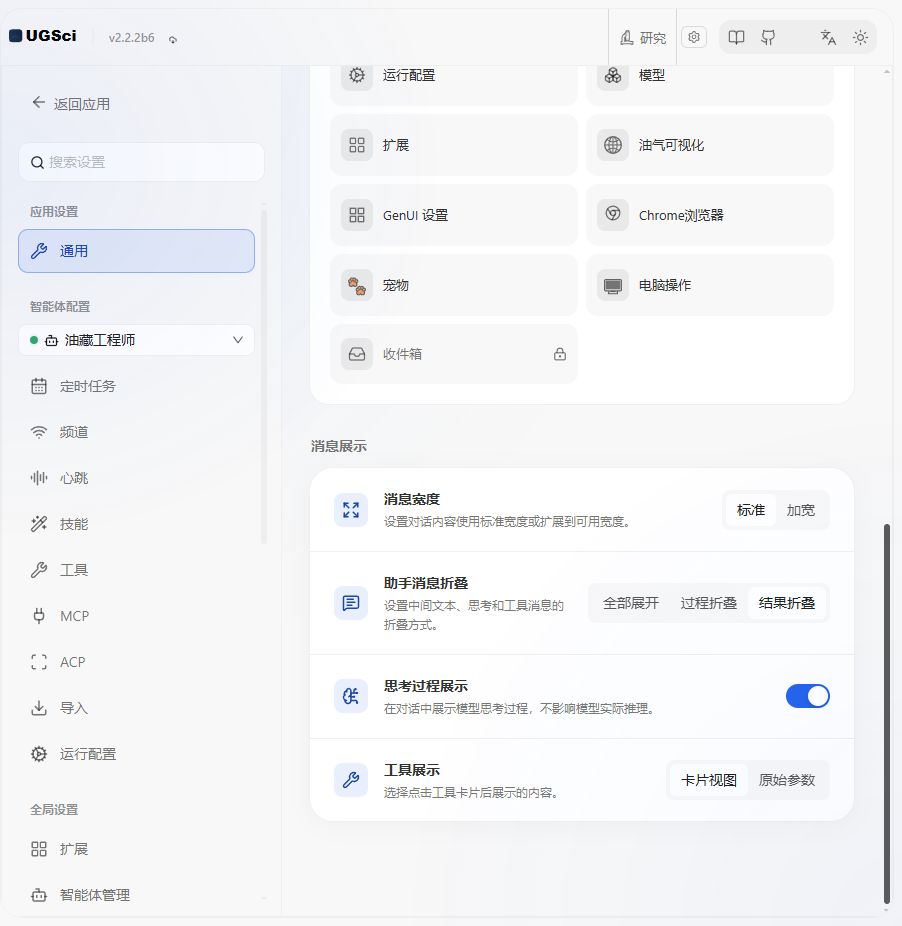902x926 pixels.
Task: Switch language with the translate icon
Action: [x=828, y=38]
